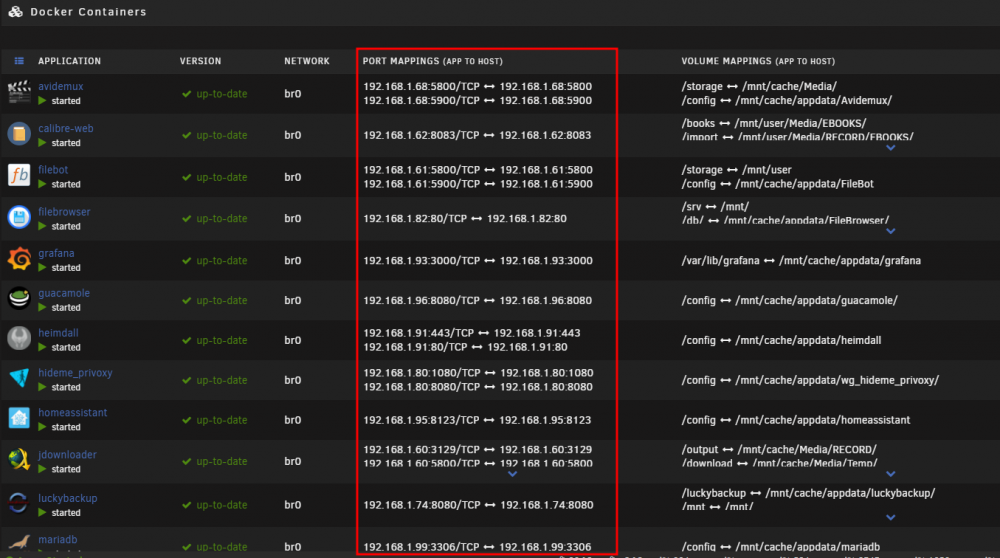Open the filebrowser container link

[64, 212]
